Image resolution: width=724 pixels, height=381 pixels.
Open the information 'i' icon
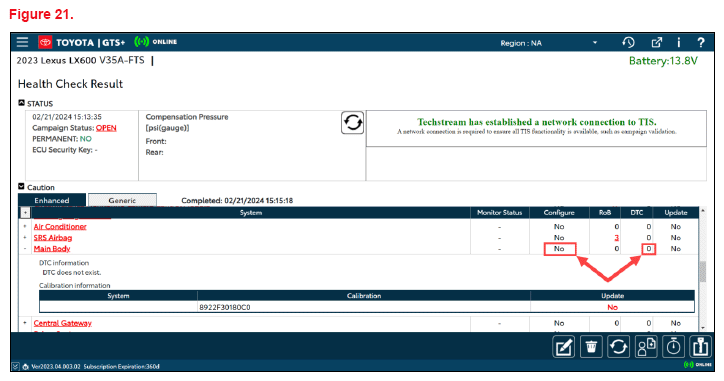tap(679, 42)
